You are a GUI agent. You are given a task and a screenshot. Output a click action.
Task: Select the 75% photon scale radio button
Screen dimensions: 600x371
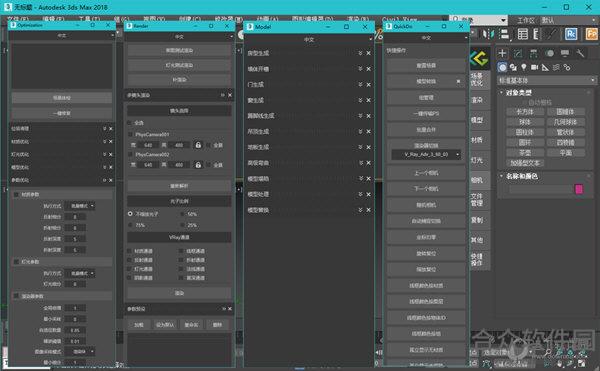pos(130,225)
